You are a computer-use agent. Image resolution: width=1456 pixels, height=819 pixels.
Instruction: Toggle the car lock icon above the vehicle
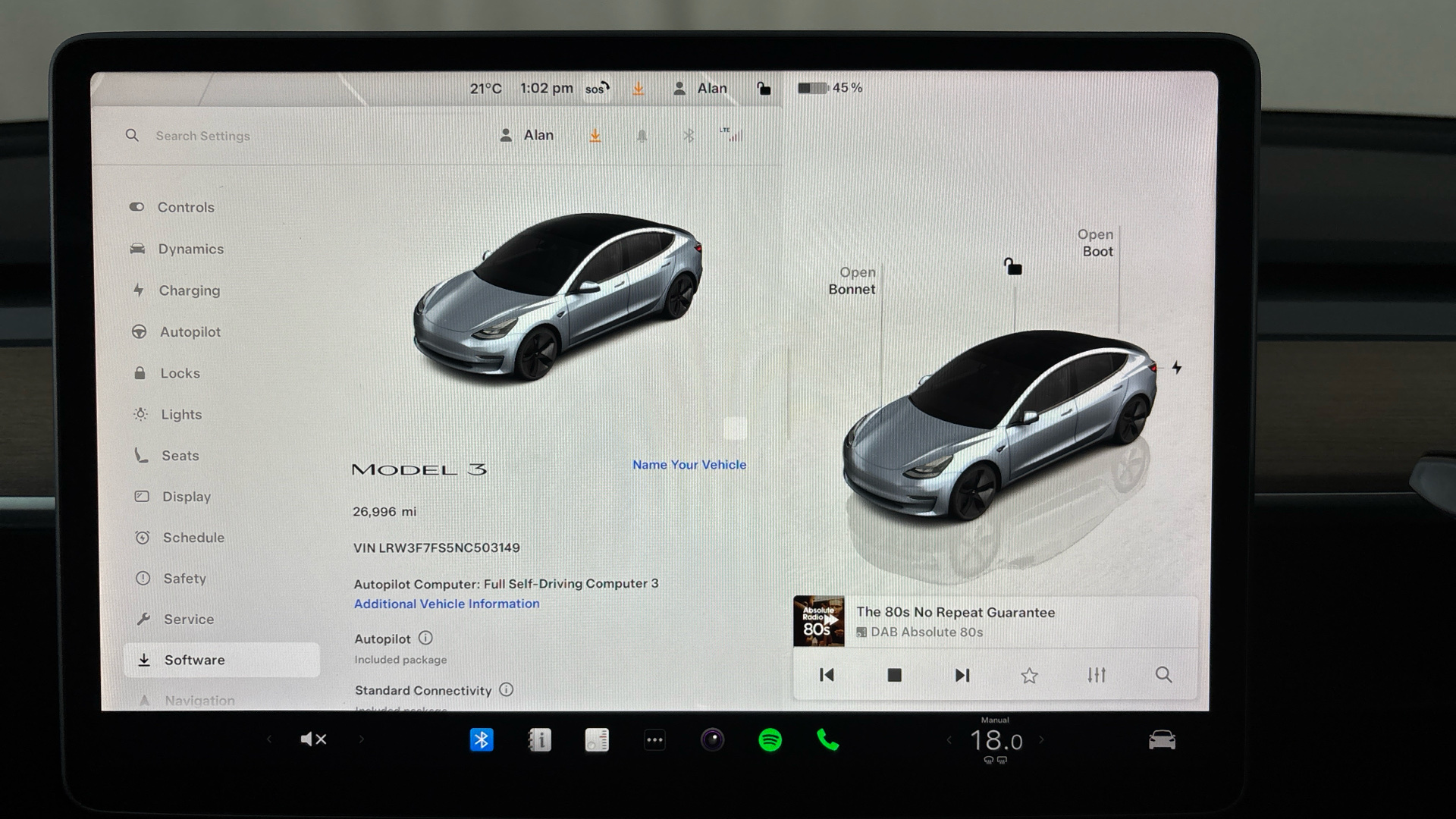1013,267
